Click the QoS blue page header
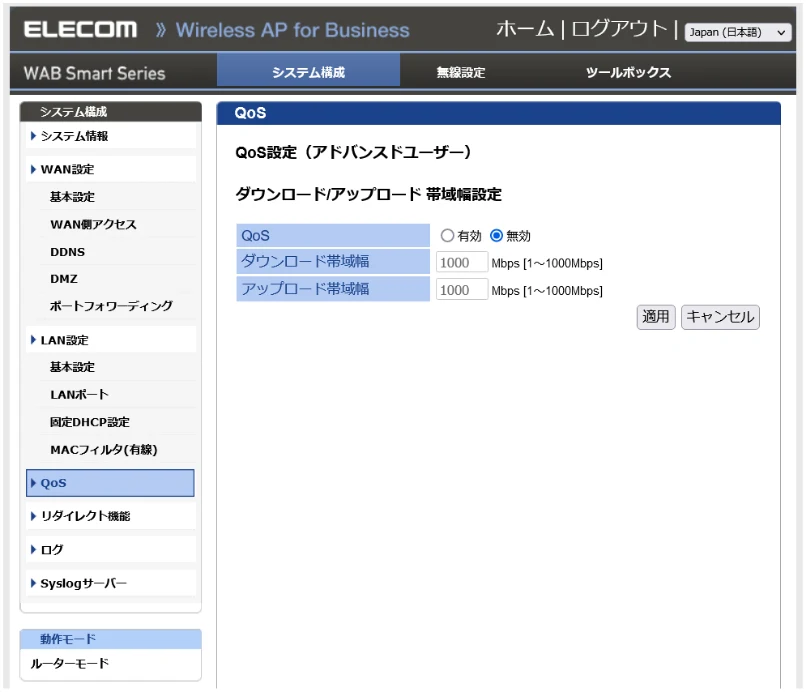 click(498, 113)
